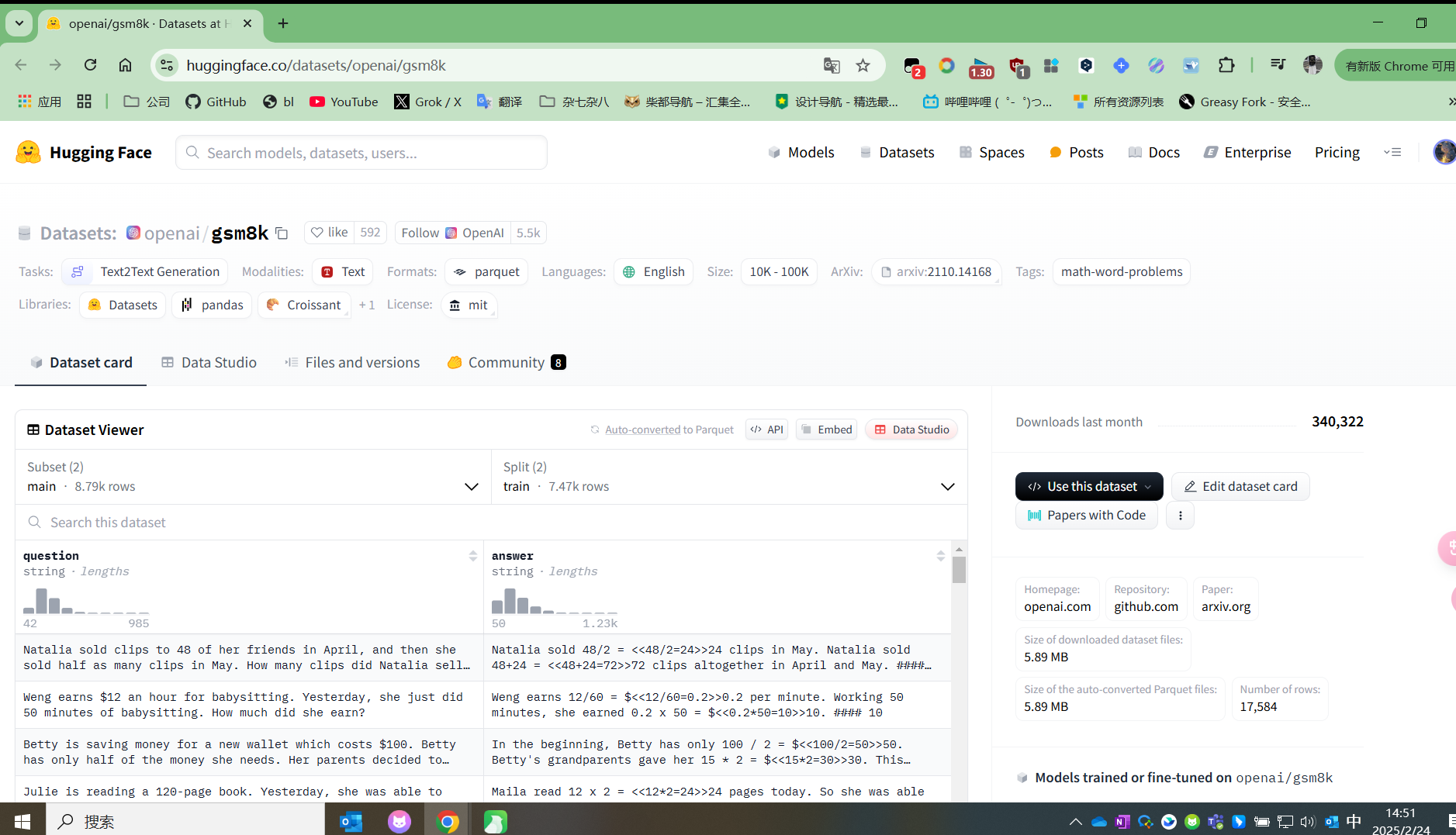Open the Datasets nav item

(897, 153)
